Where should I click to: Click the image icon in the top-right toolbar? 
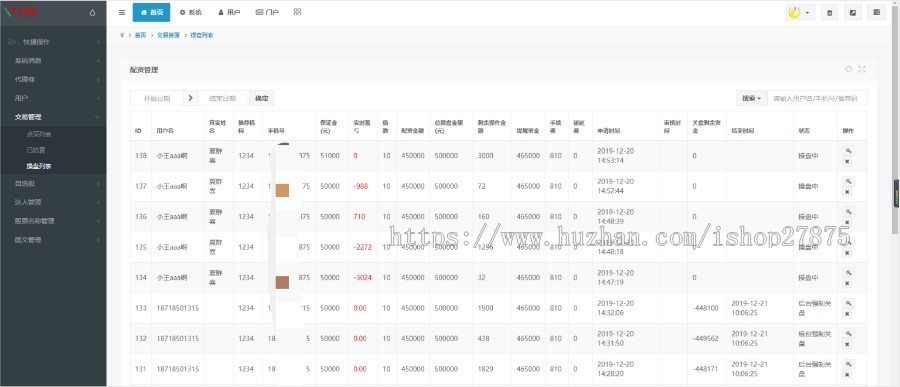[x=852, y=13]
